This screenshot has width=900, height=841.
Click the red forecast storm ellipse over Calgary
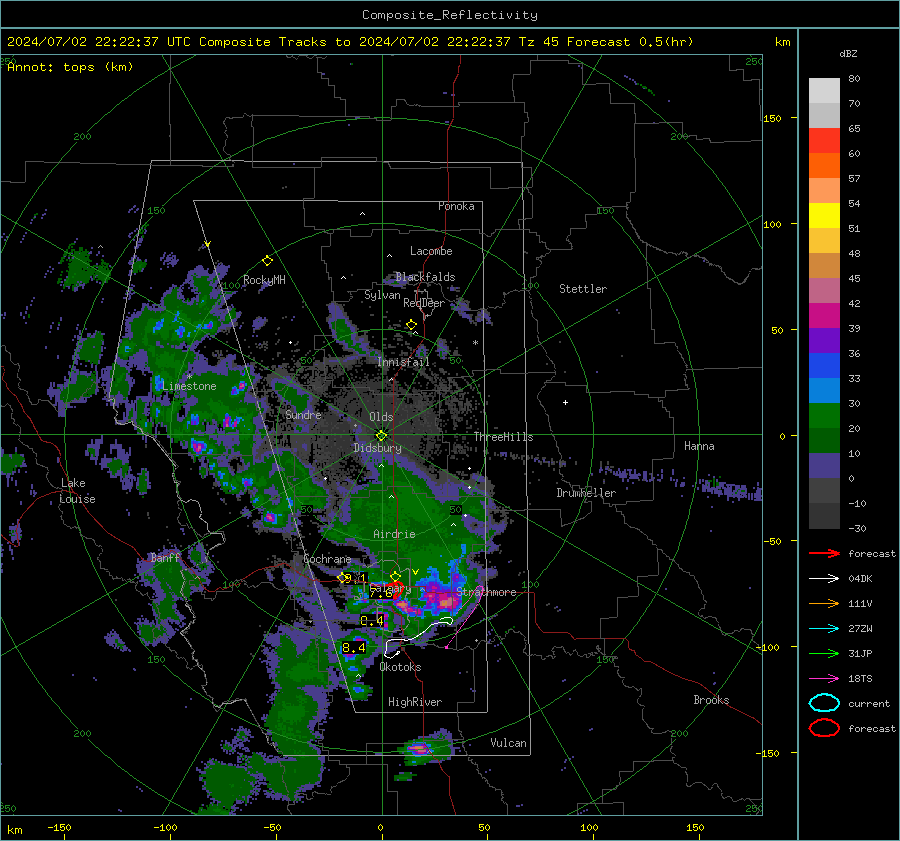click(394, 590)
